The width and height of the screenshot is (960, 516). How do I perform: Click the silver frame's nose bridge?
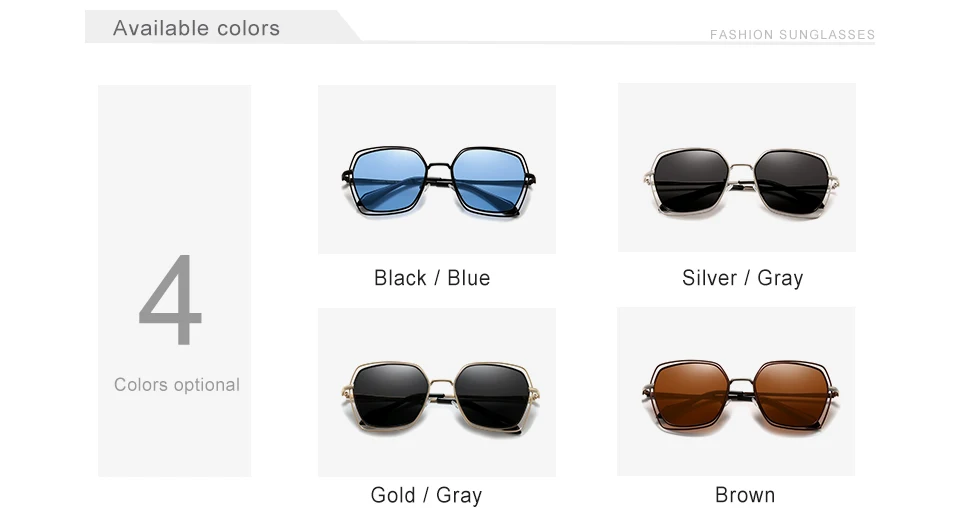[741, 168]
